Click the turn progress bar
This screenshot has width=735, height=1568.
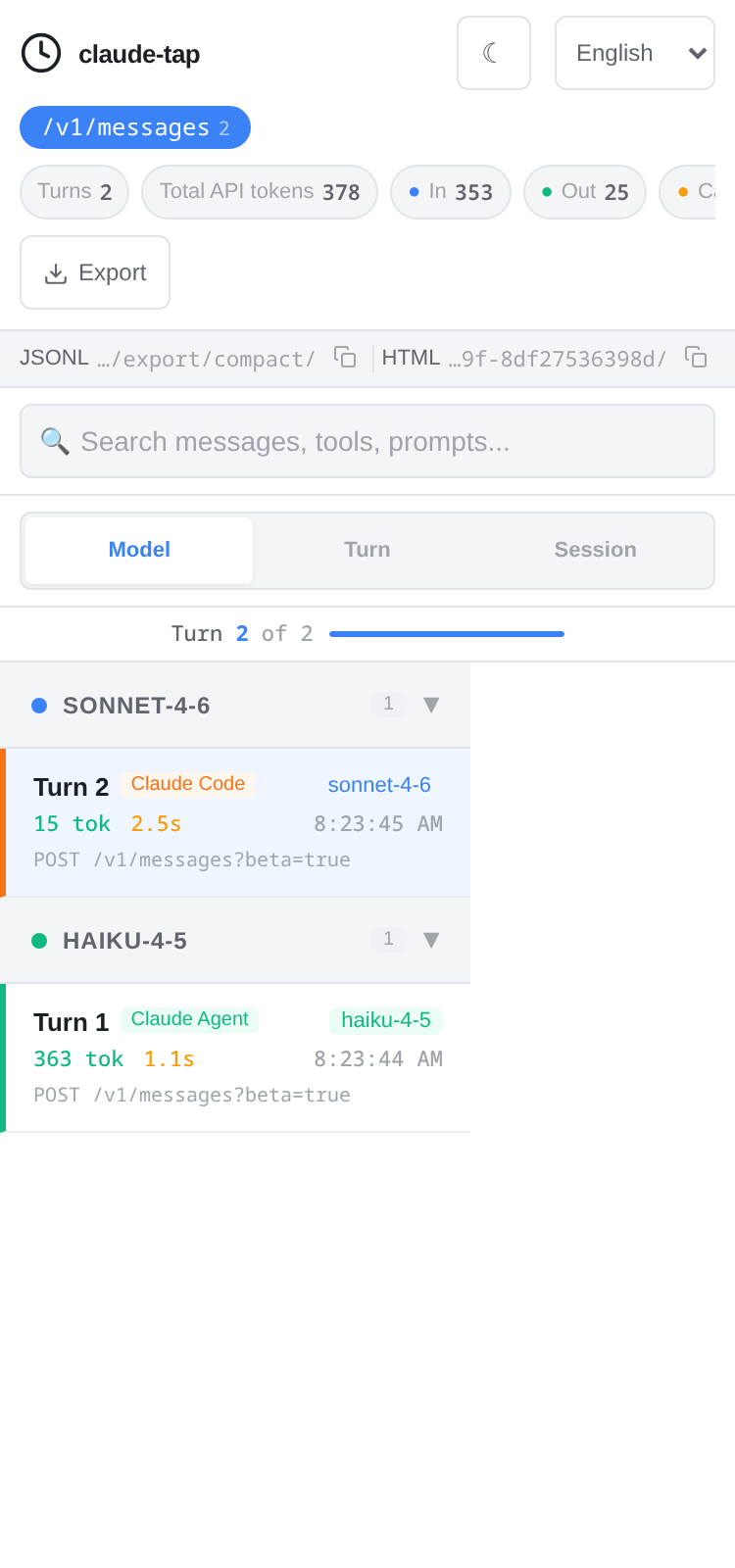pyautogui.click(x=447, y=634)
